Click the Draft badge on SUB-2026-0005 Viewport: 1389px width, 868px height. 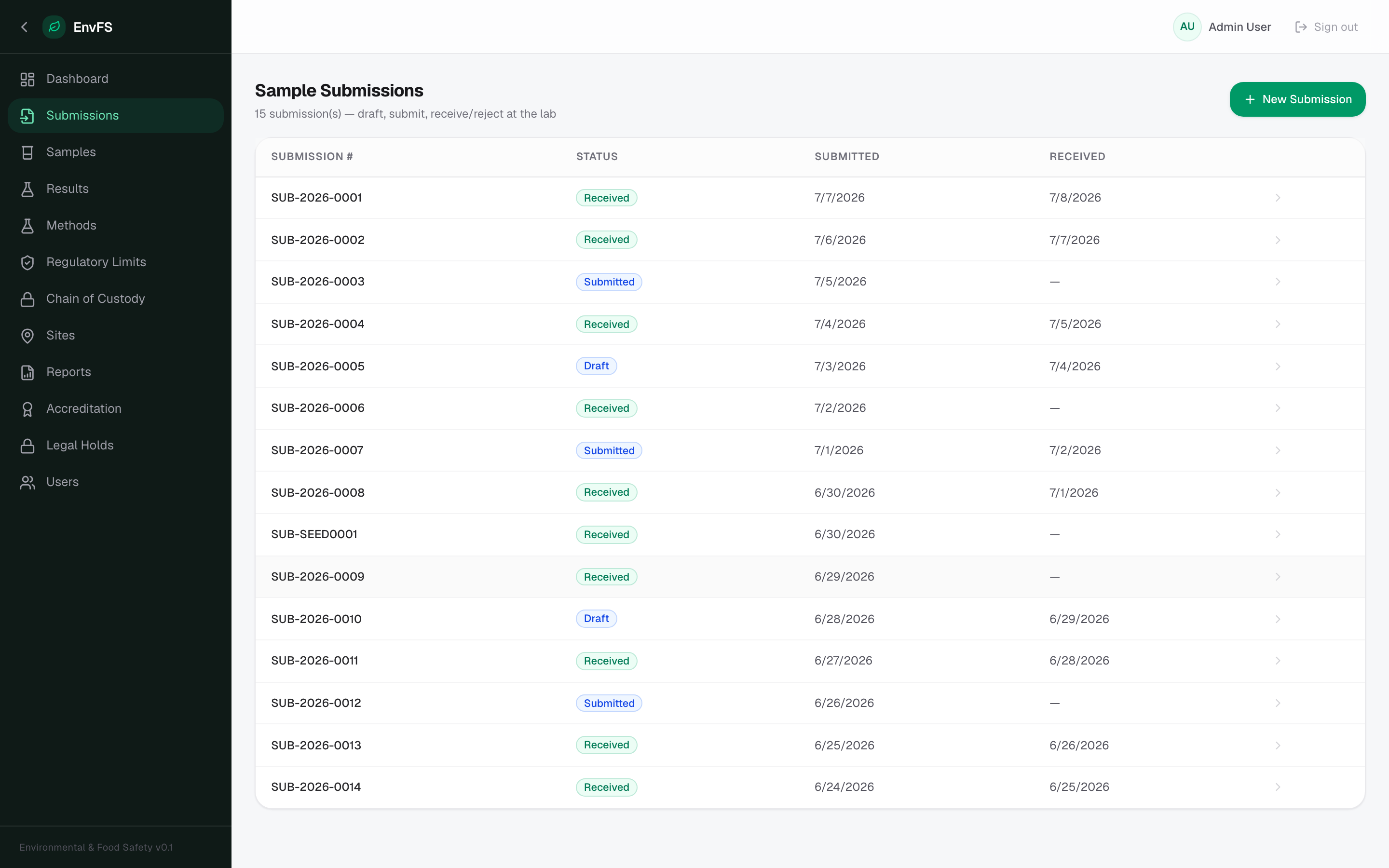coord(596,366)
